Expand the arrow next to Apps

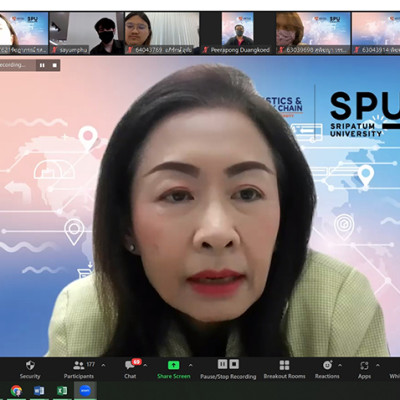tap(378, 365)
